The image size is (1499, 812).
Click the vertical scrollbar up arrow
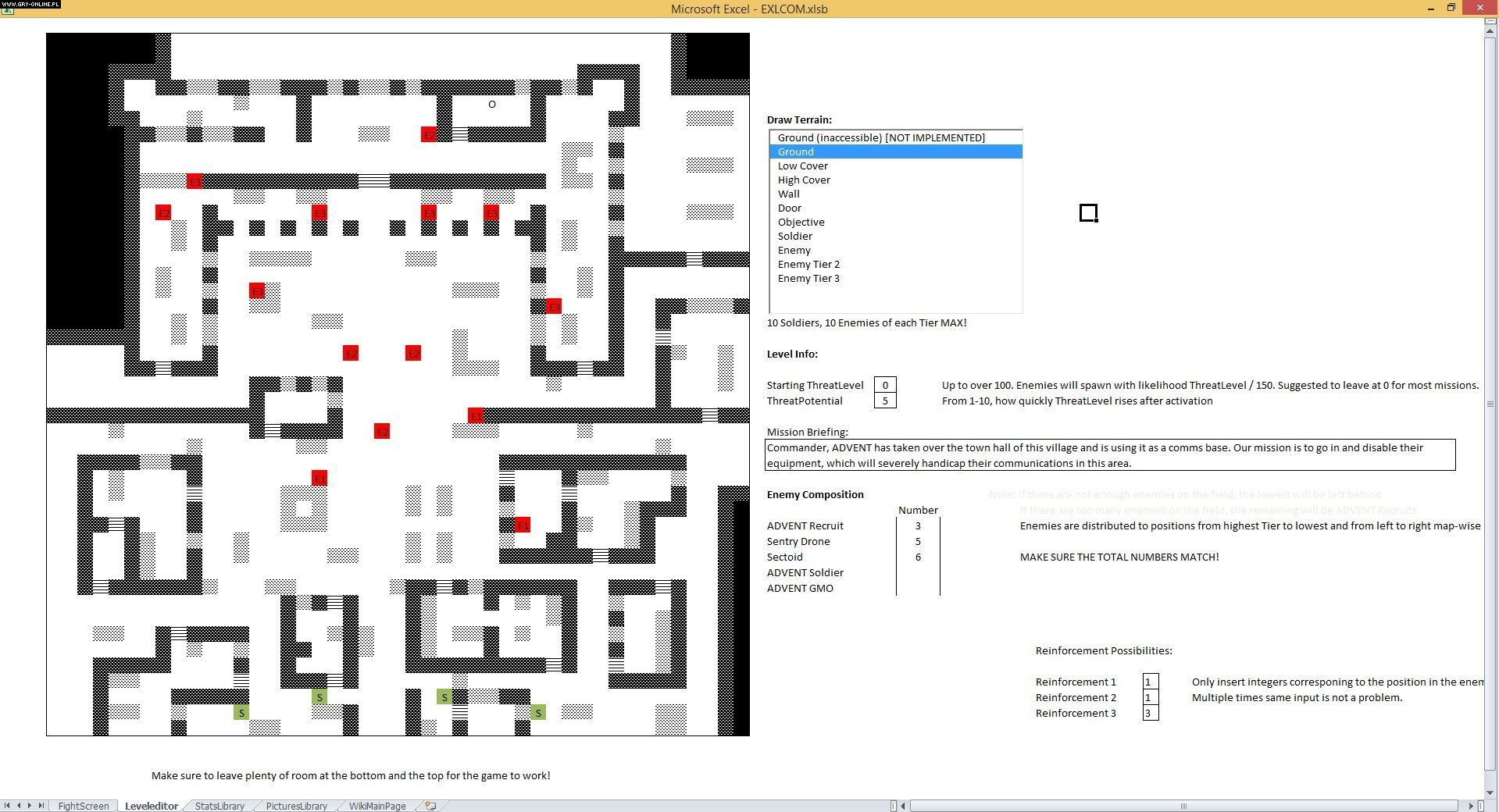coord(1490,23)
